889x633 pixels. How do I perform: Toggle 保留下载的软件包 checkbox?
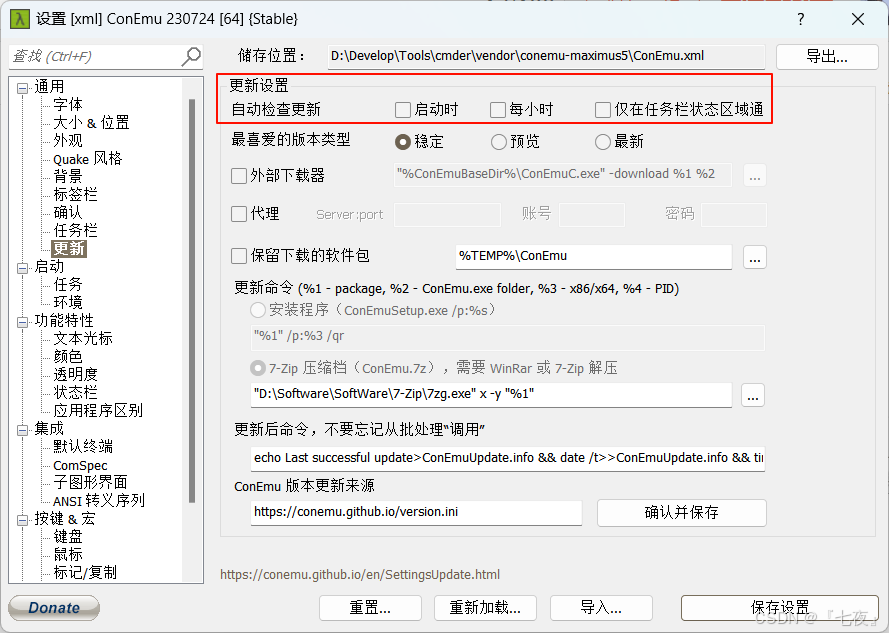(239, 256)
